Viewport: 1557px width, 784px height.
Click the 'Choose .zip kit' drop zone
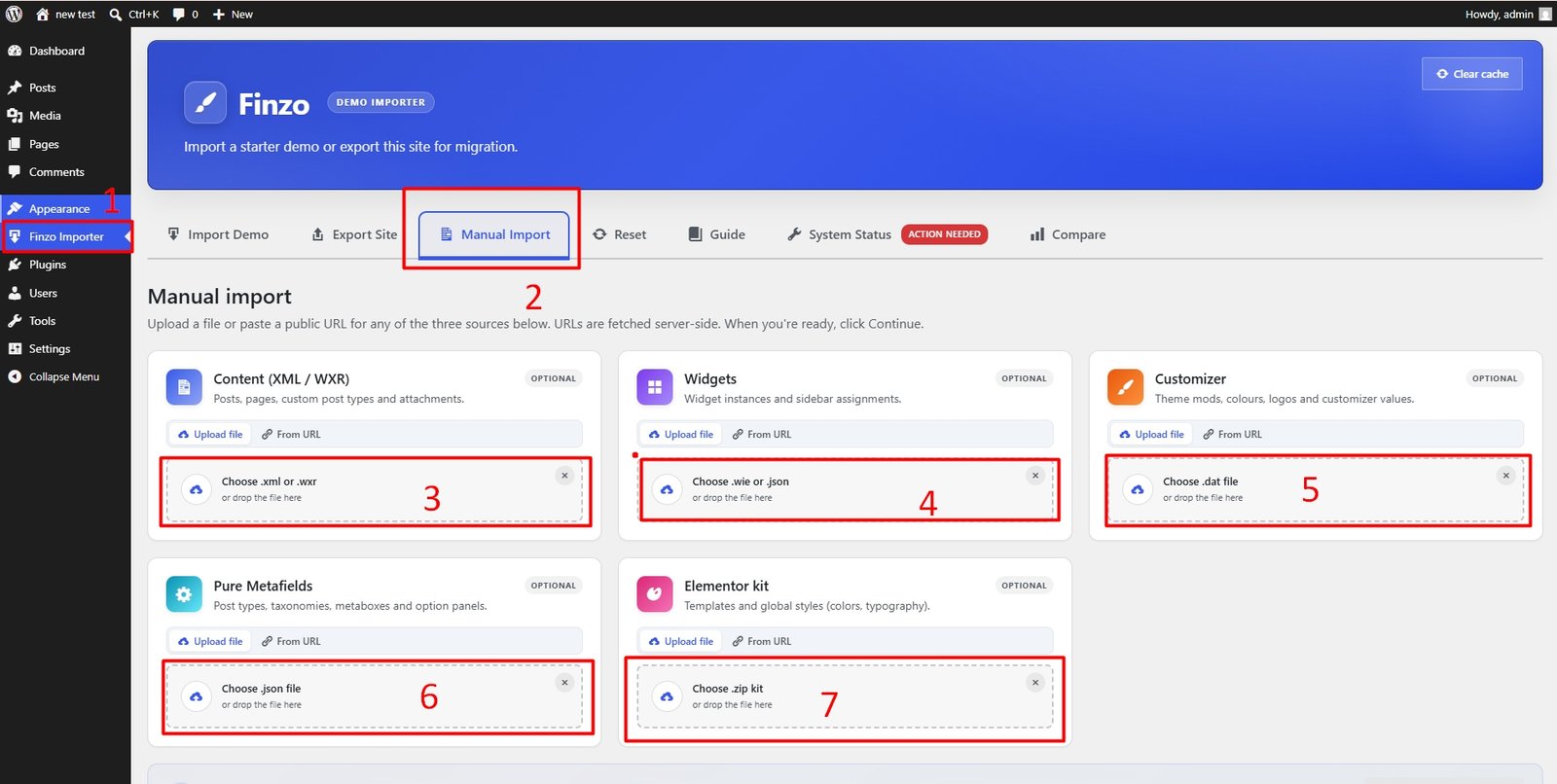[x=846, y=697]
